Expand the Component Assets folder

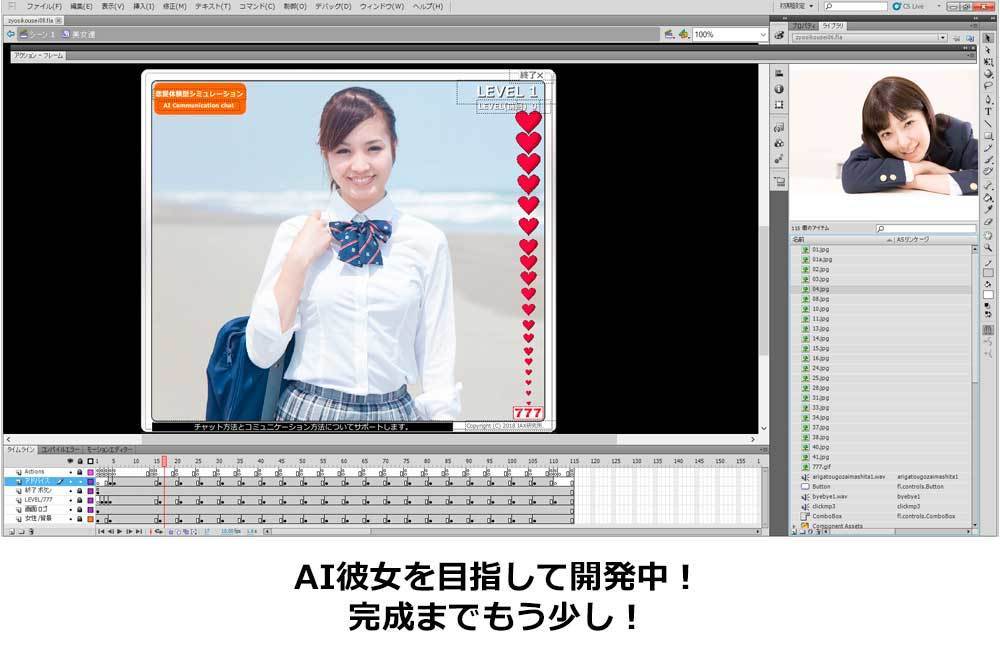pos(794,525)
